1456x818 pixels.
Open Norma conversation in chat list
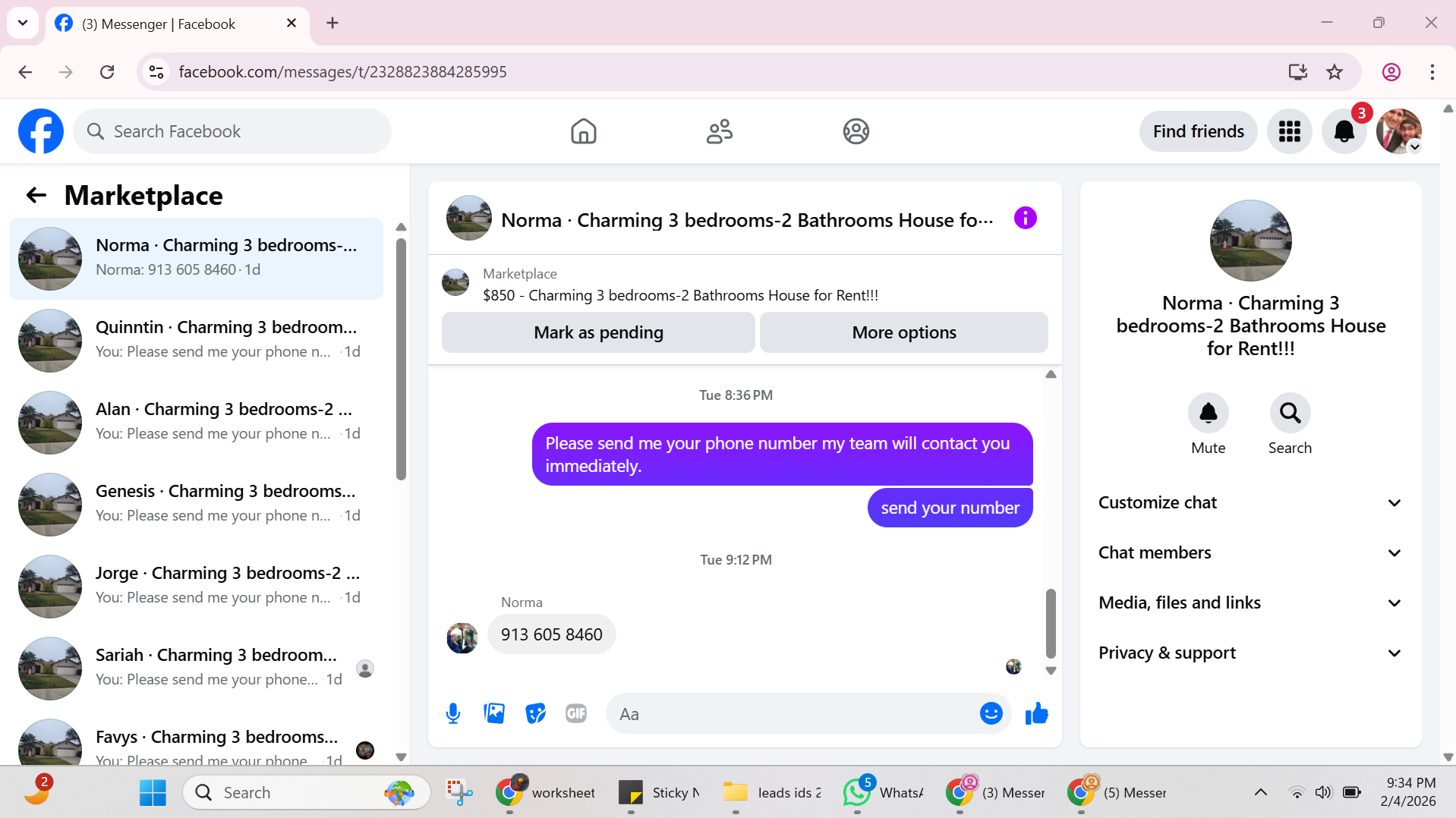pyautogui.click(x=196, y=259)
